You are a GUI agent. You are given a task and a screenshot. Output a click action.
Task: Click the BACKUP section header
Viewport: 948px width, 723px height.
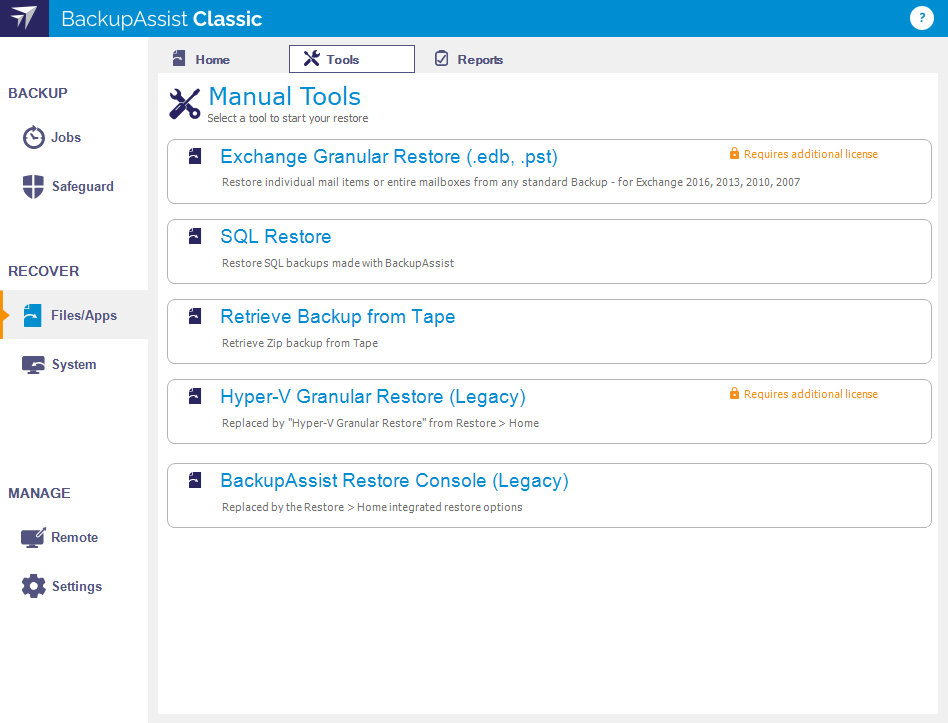(x=37, y=93)
